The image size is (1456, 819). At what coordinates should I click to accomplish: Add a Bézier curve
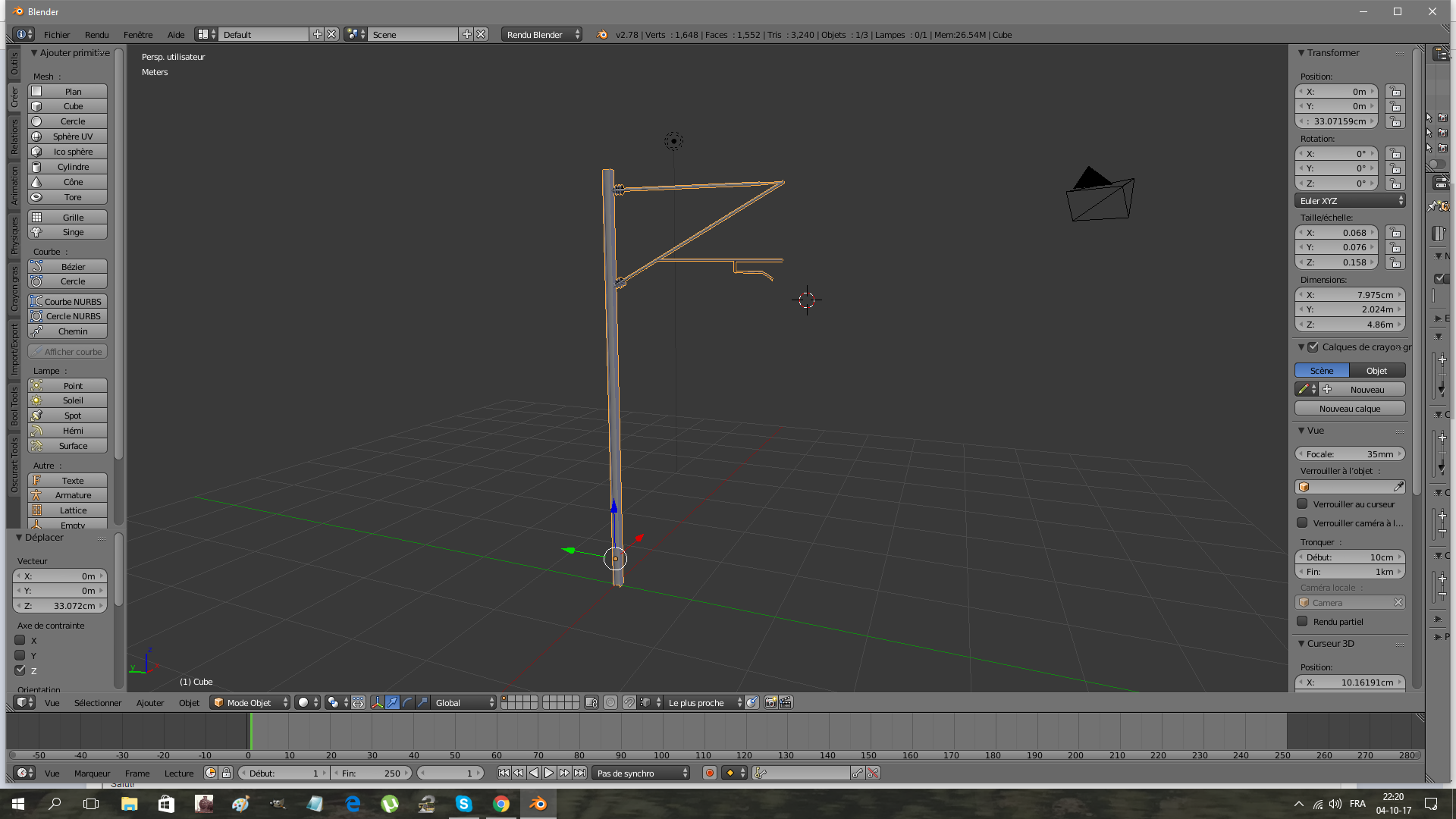coord(67,266)
